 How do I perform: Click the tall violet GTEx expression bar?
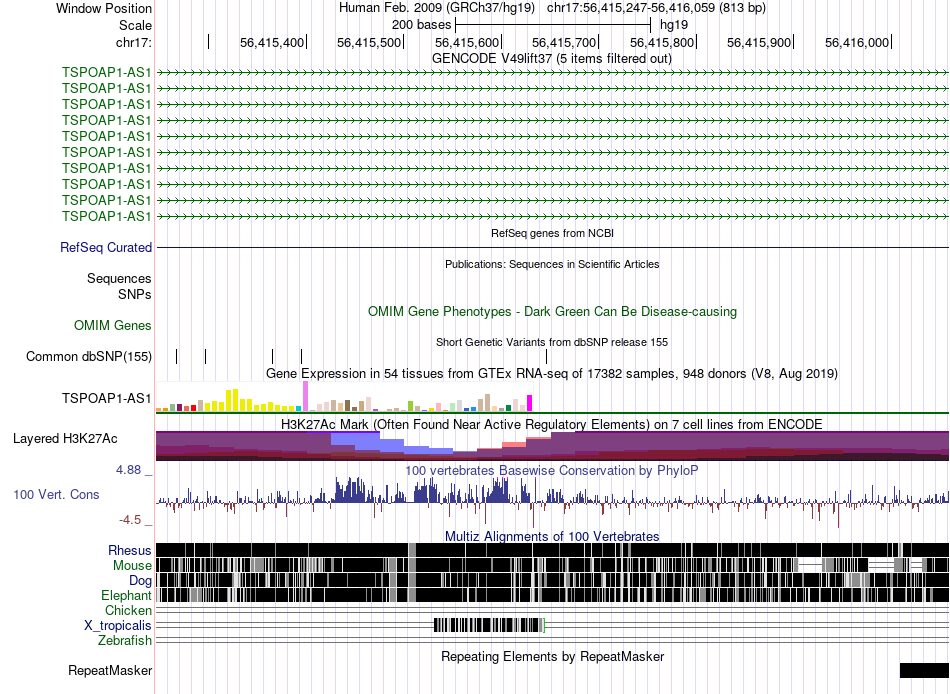pyautogui.click(x=305, y=396)
